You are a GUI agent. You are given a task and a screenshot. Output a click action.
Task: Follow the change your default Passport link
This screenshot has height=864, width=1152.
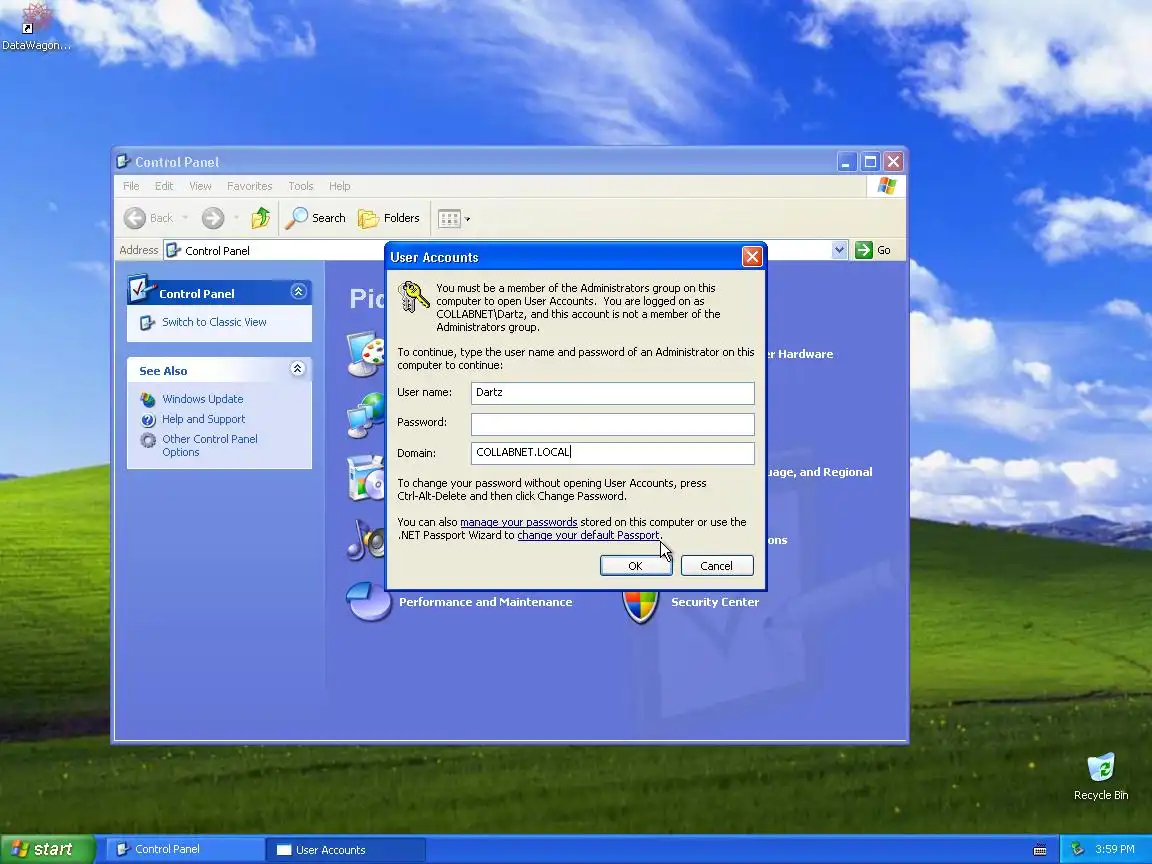(x=588, y=535)
